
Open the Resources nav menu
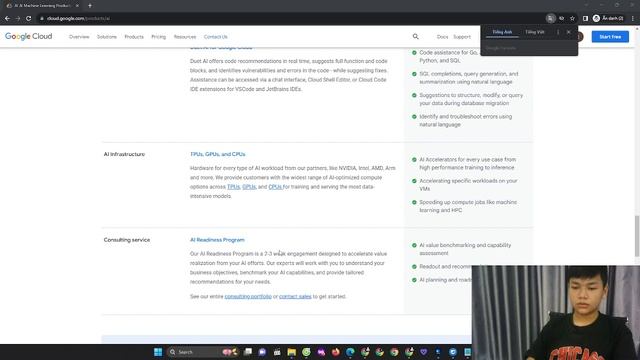185,37
